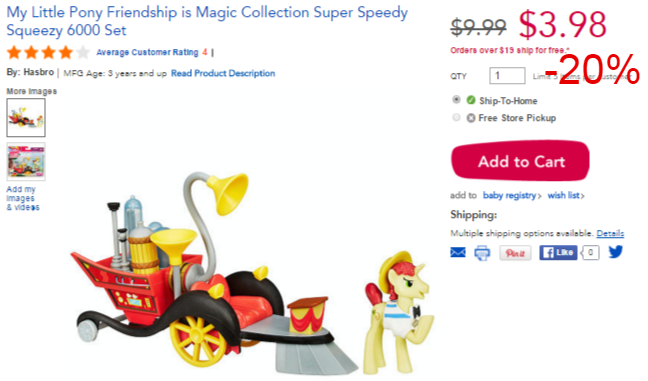
Task: Click the Pinterest Pin it button
Action: tap(515, 253)
